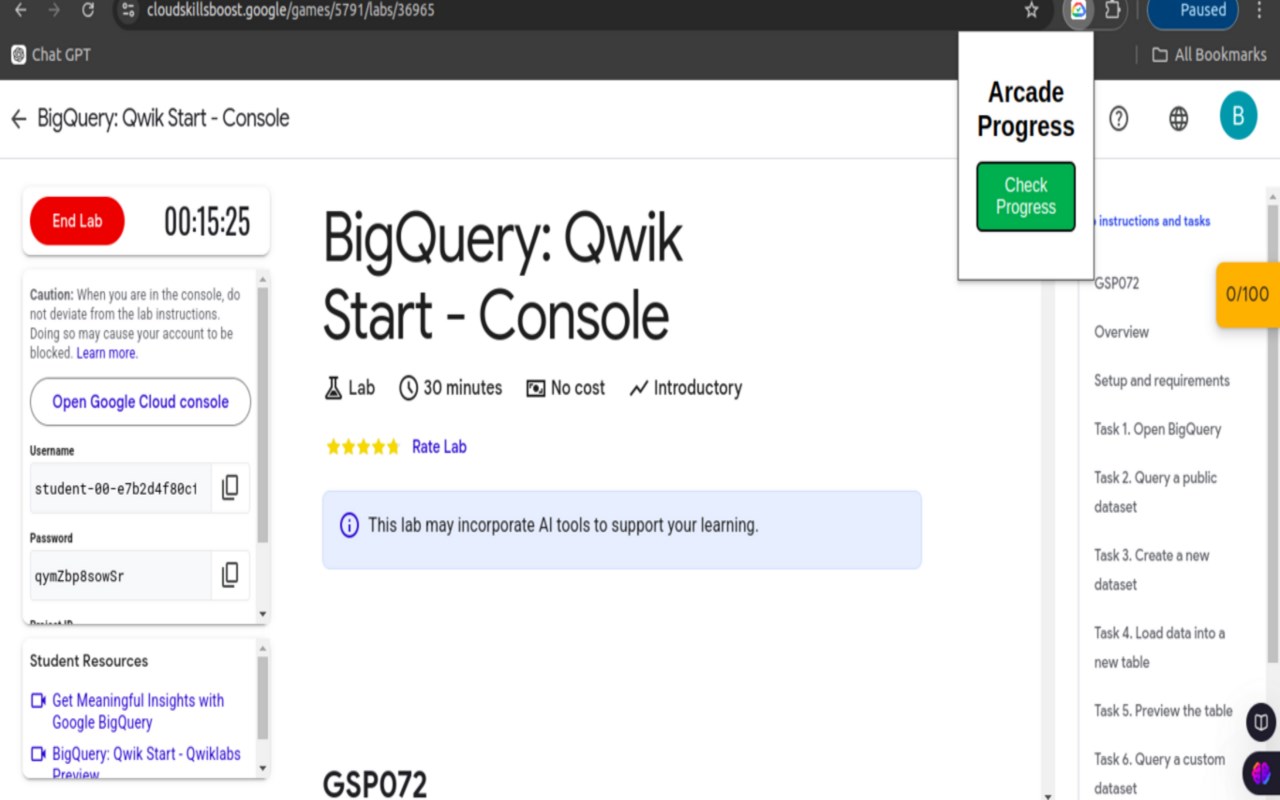1280x800 pixels.
Task: Click the info icon in AI tools notice
Action: (x=349, y=525)
